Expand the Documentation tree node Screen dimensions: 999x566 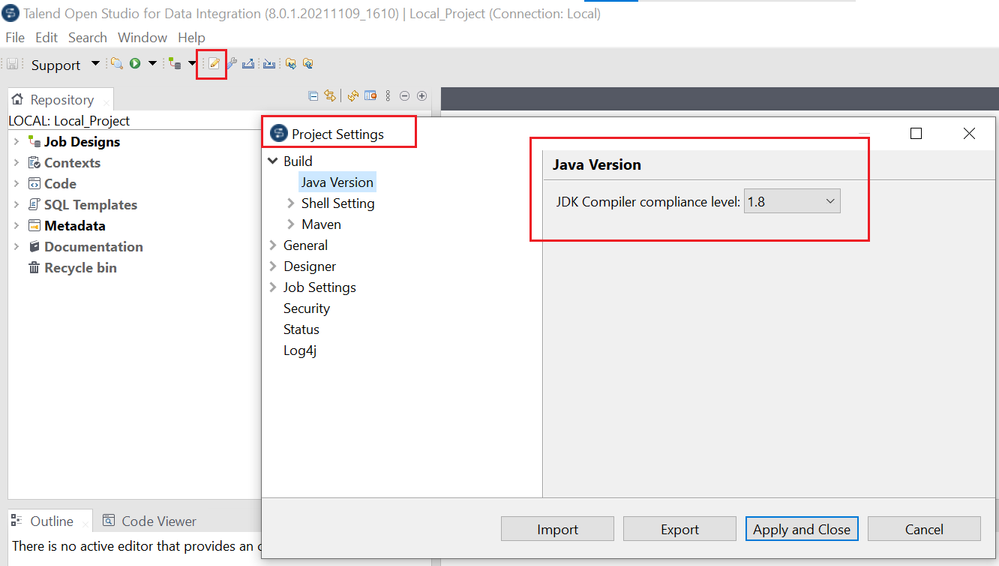coord(17,247)
